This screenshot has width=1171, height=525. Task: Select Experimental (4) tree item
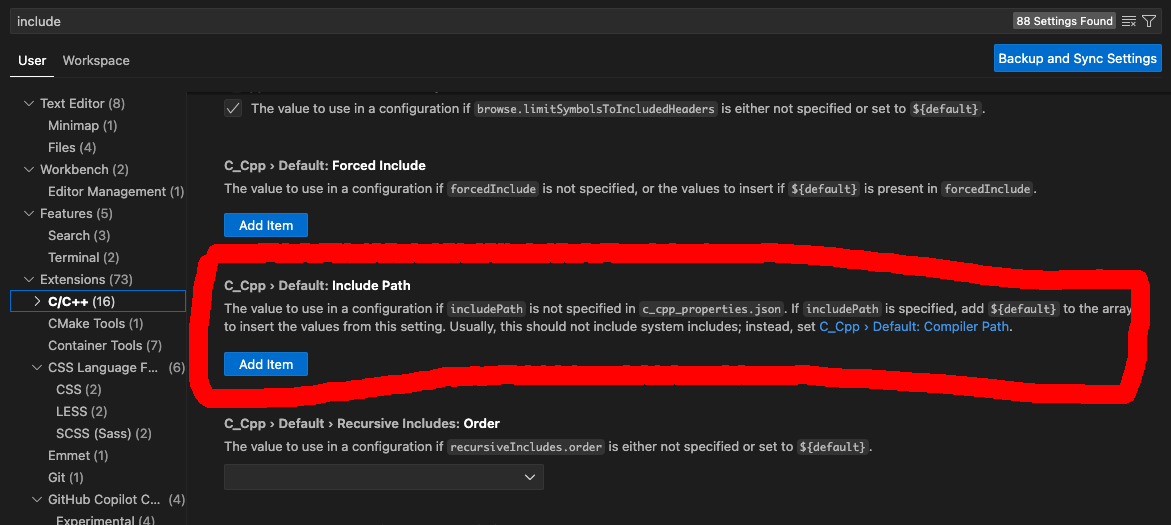[105, 521]
